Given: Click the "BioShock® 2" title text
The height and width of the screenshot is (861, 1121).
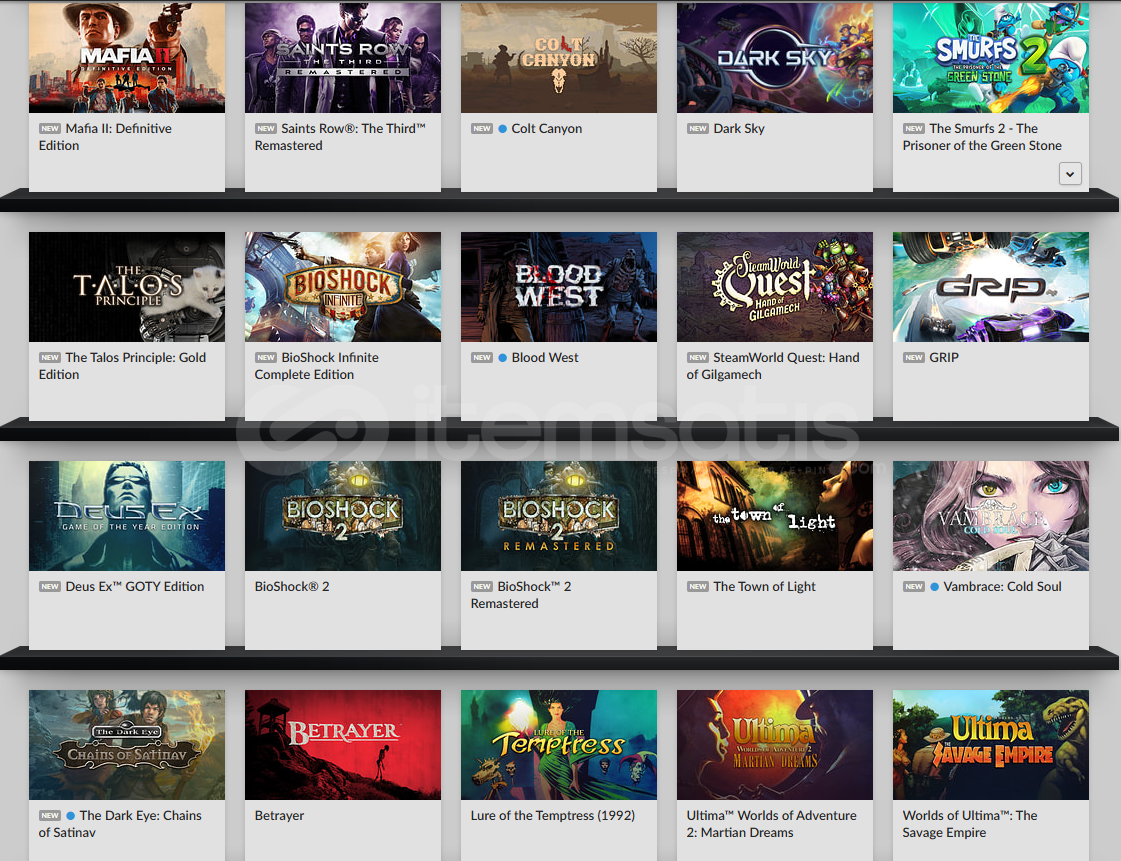Looking at the screenshot, I should coord(292,586).
